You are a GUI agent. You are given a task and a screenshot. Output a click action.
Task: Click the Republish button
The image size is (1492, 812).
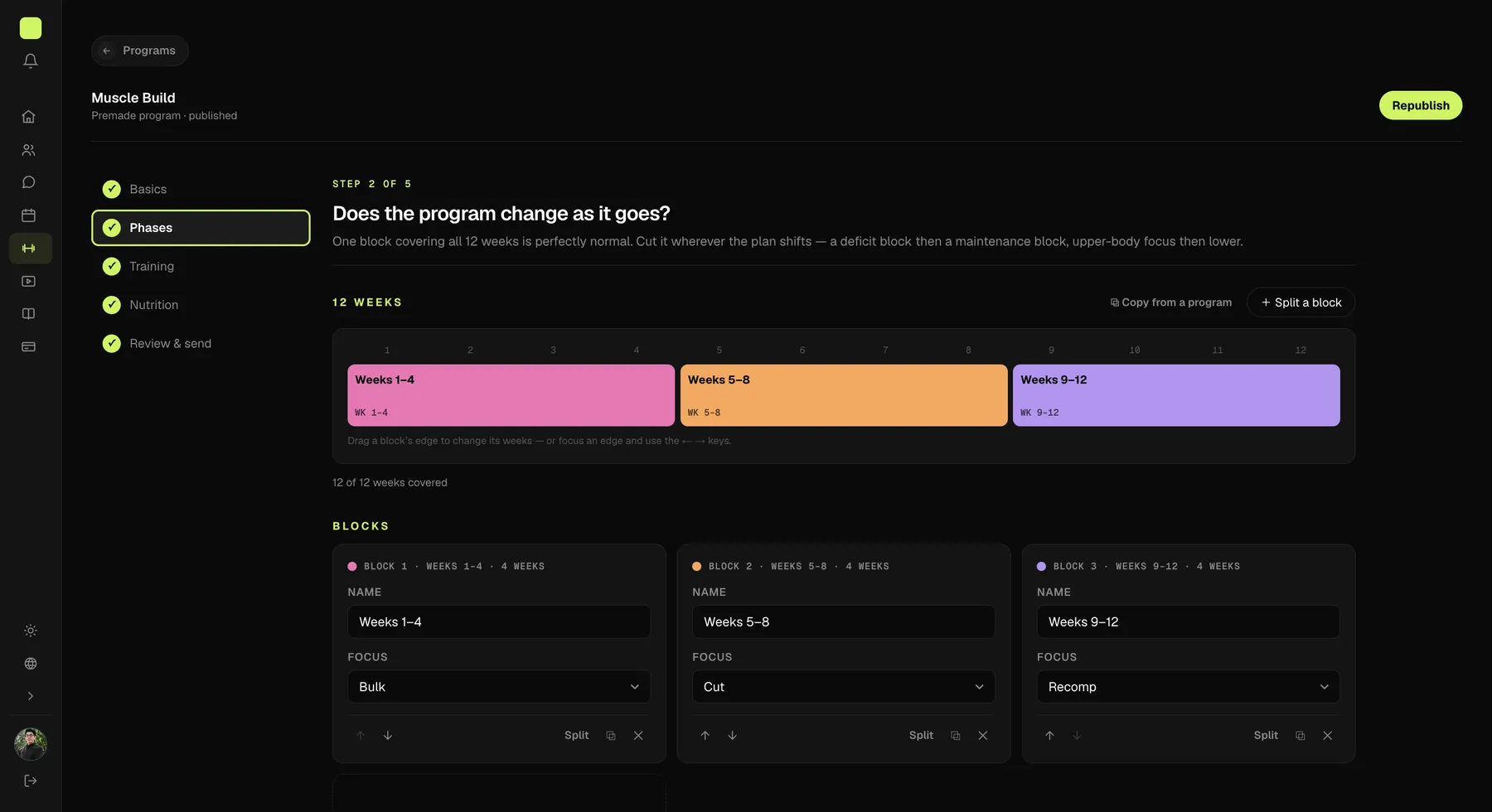[x=1421, y=105]
